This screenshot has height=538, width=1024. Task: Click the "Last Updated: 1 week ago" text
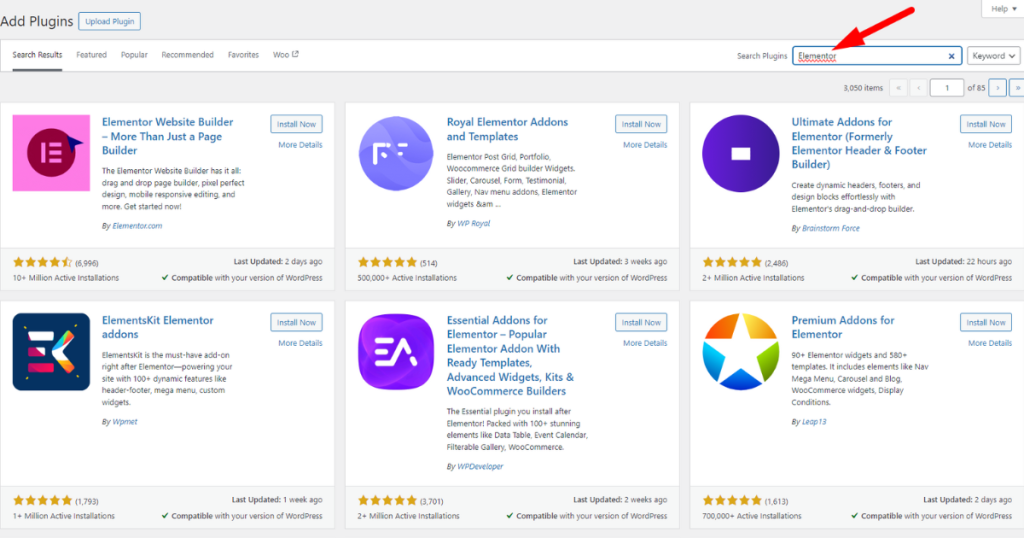tap(277, 500)
